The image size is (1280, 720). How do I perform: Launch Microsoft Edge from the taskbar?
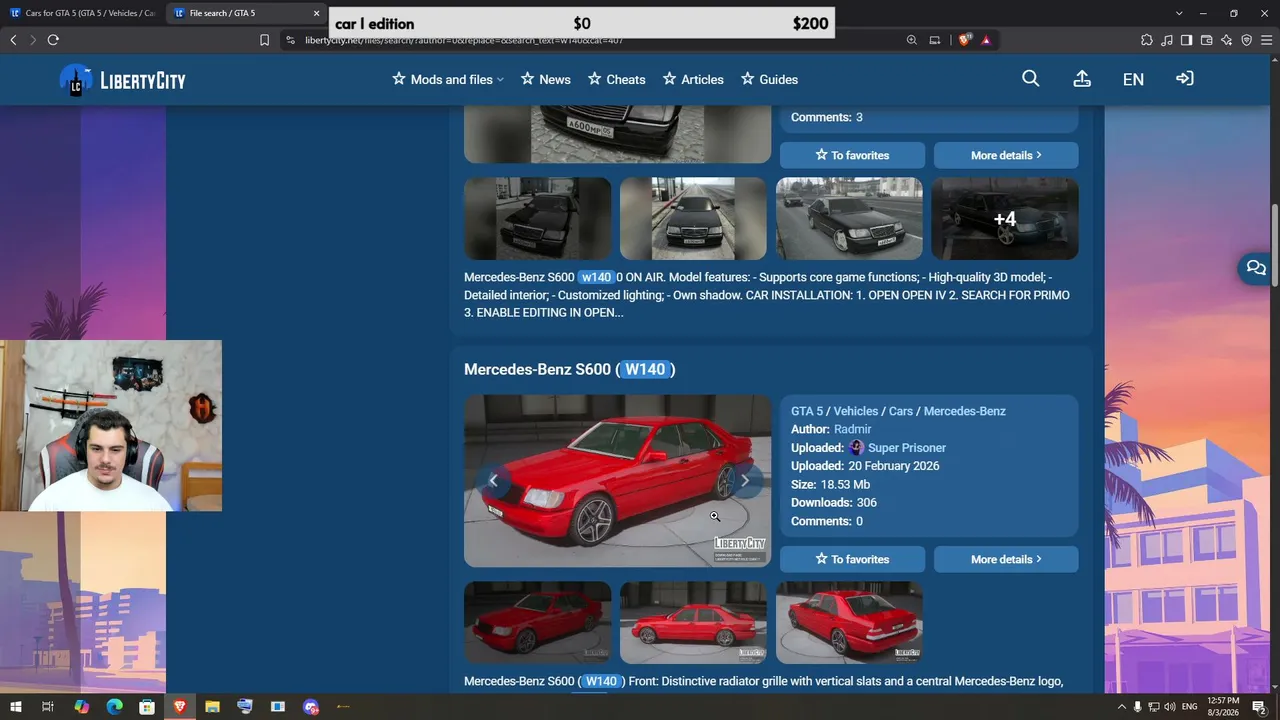114,707
